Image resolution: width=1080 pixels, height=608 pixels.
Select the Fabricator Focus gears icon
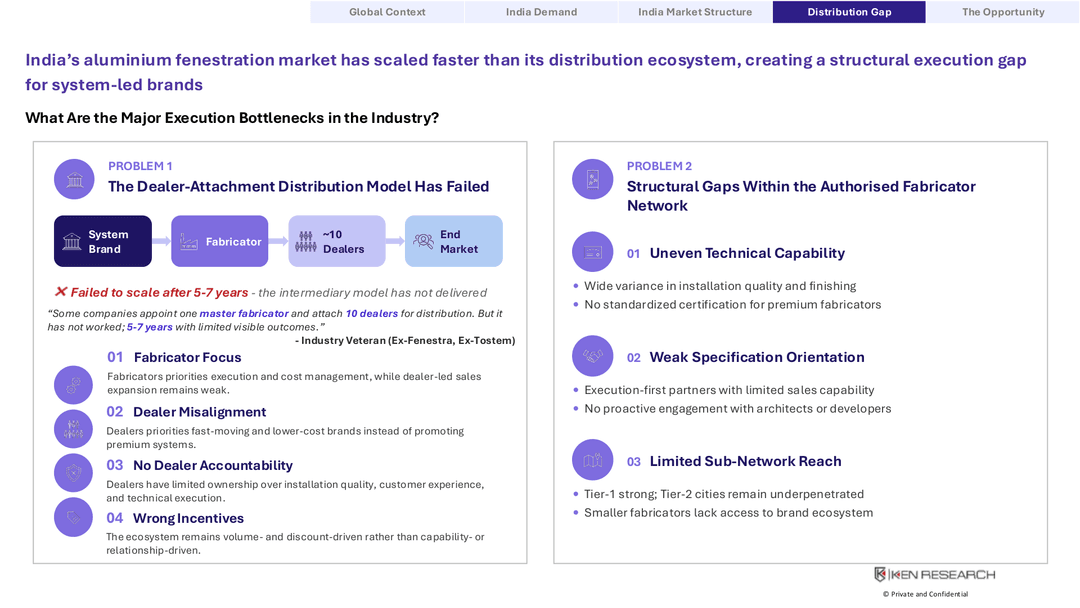pos(74,385)
